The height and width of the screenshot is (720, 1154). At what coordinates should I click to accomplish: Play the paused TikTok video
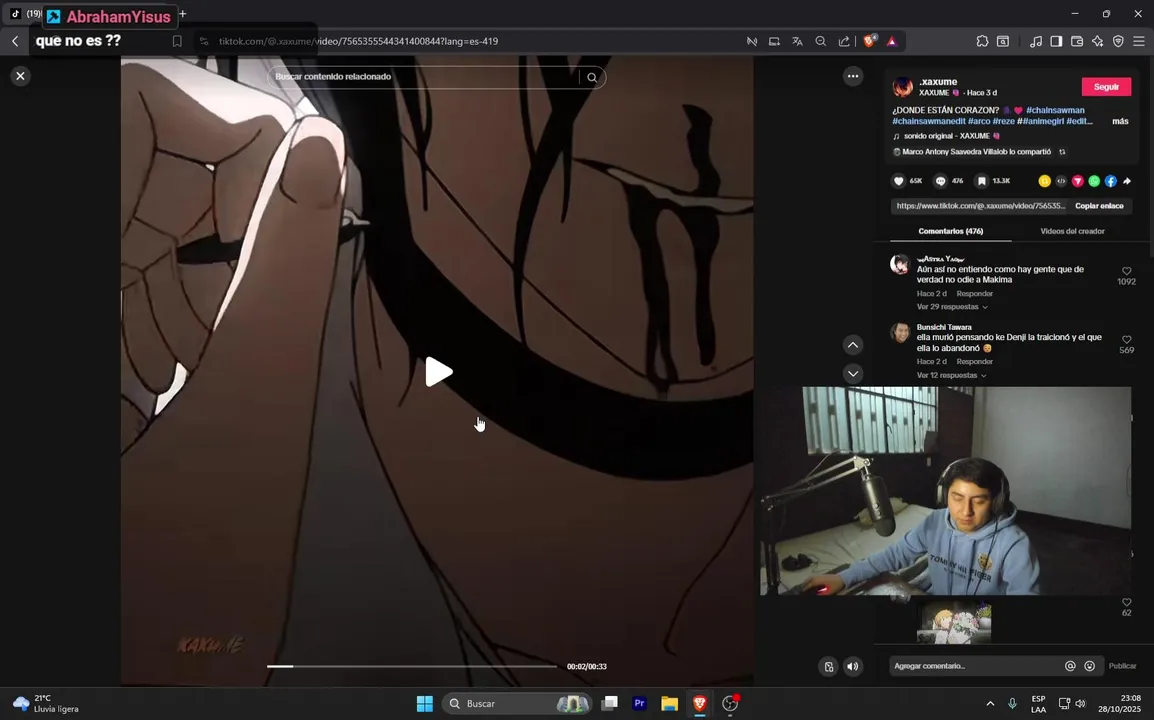pyautogui.click(x=439, y=372)
